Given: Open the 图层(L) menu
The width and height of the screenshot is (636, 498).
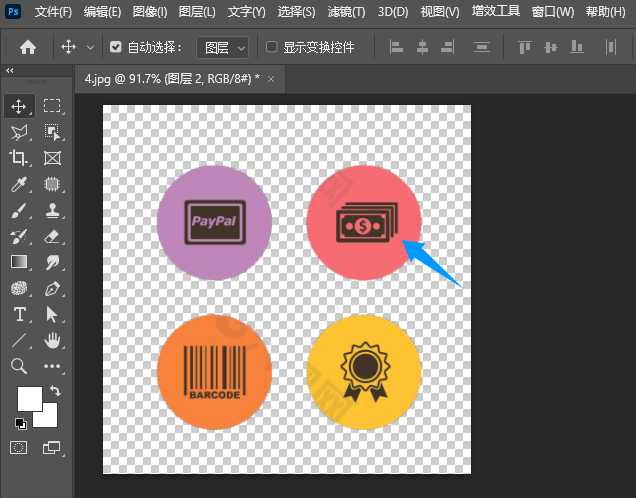Looking at the screenshot, I should 197,12.
